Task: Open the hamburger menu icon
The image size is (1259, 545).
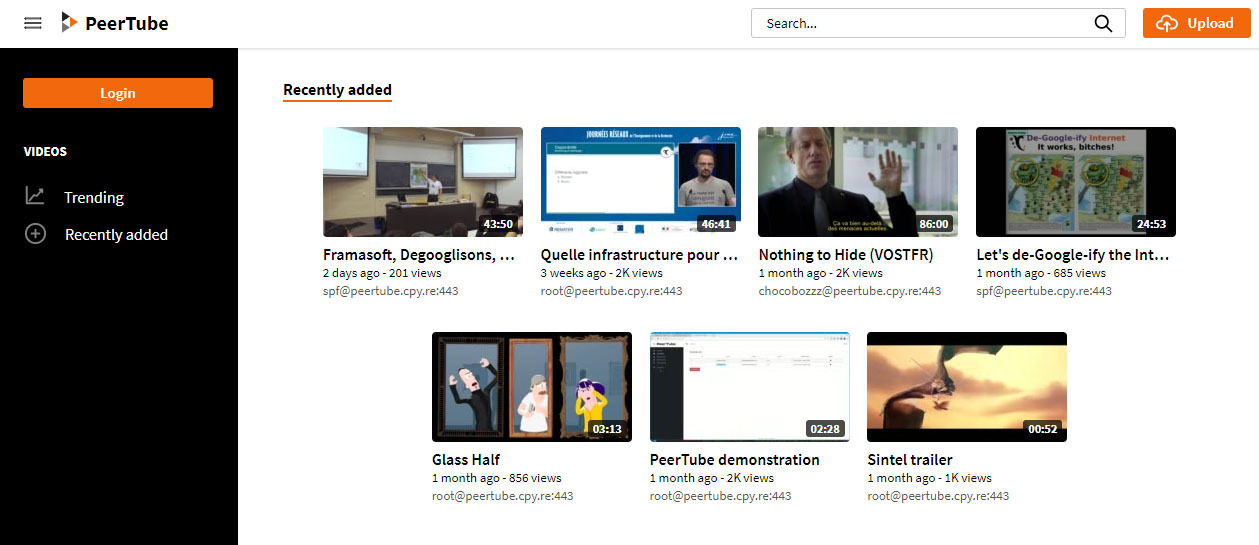Action: pos(33,23)
